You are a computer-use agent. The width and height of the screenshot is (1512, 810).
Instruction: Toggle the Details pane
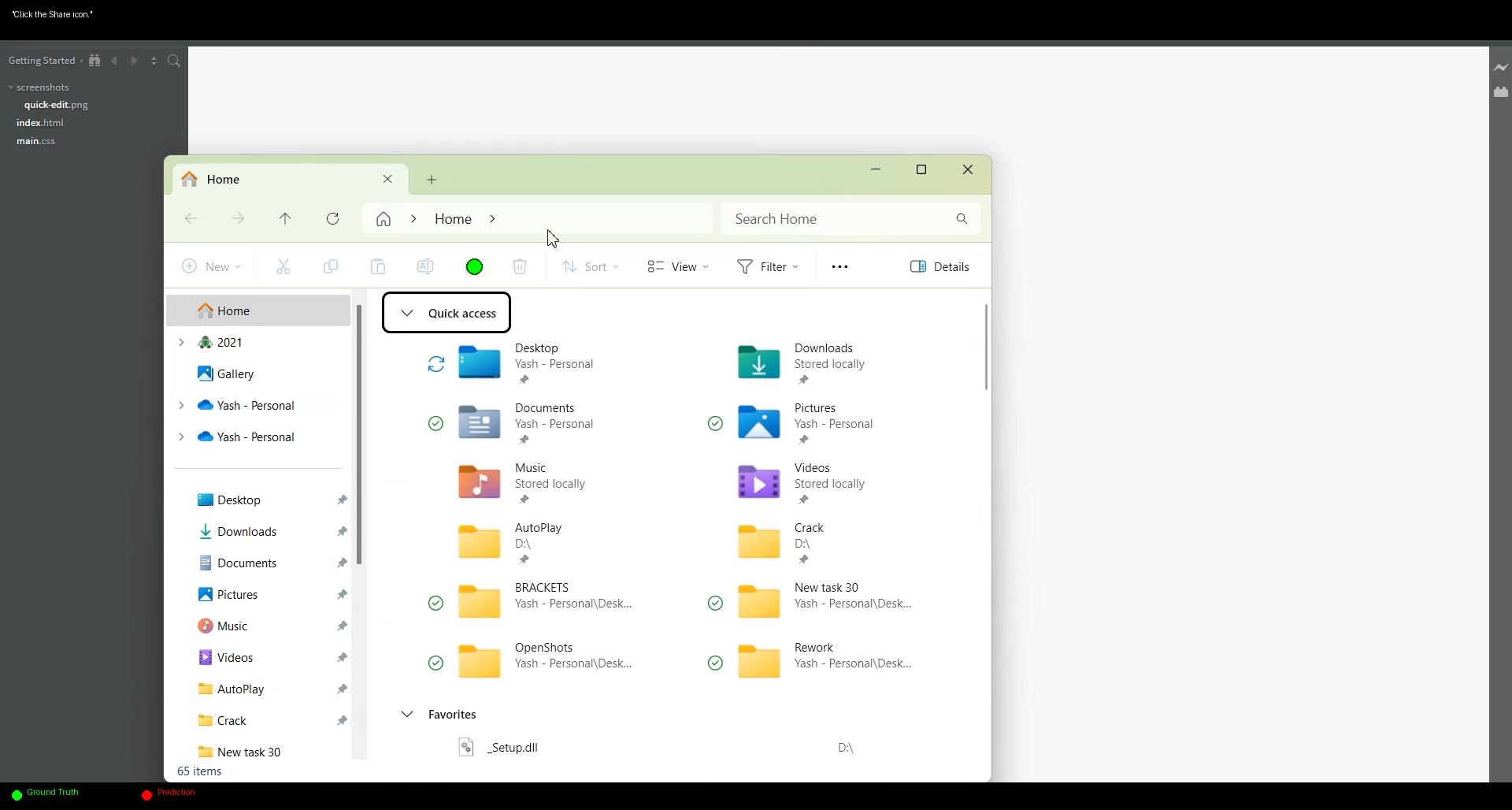(939, 267)
